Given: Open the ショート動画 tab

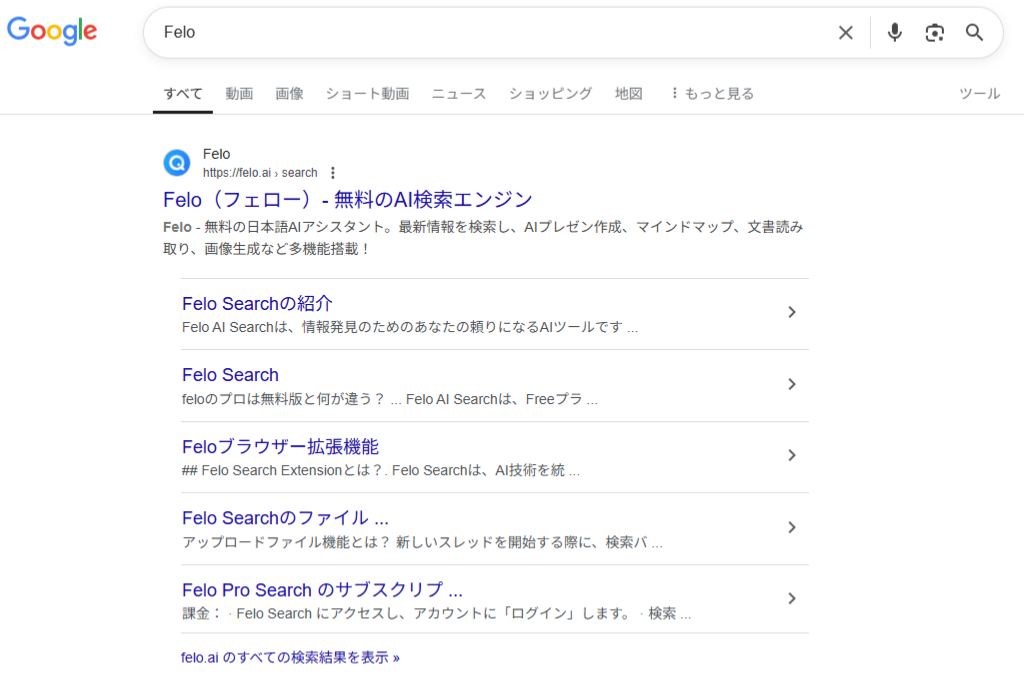Looking at the screenshot, I should coord(368,93).
